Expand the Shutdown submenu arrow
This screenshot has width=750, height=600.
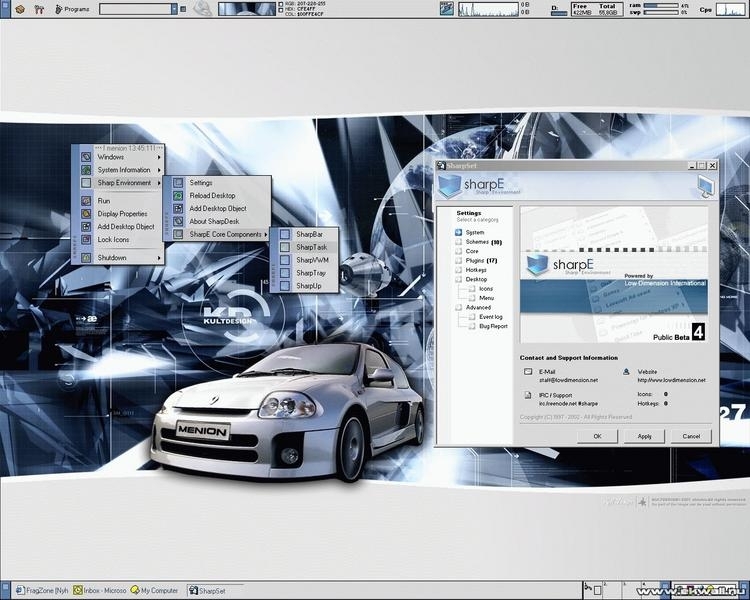tap(159, 258)
